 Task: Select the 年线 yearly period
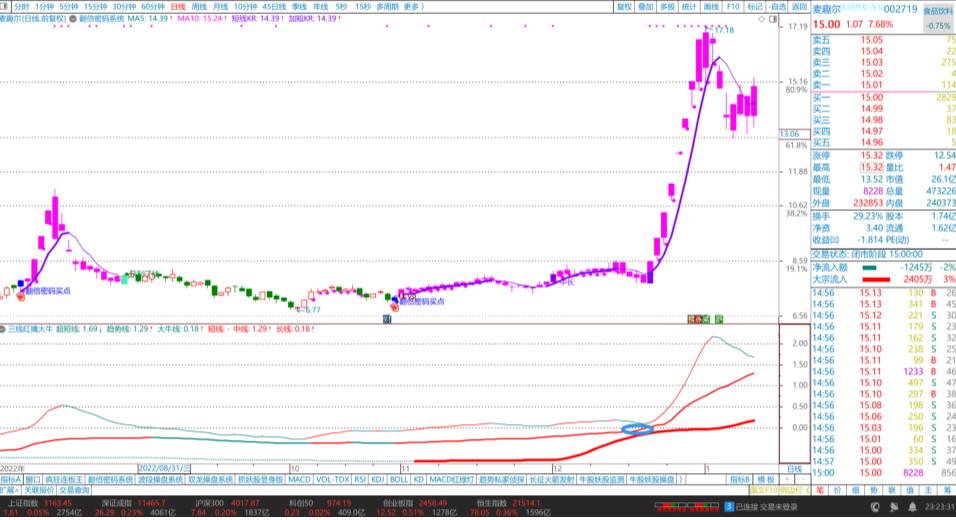[x=320, y=7]
